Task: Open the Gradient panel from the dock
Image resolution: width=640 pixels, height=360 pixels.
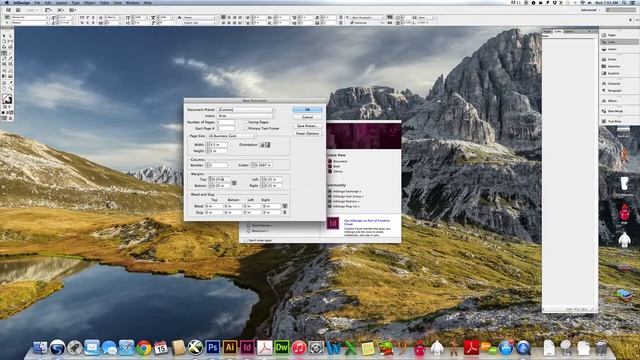Action: coord(612,73)
